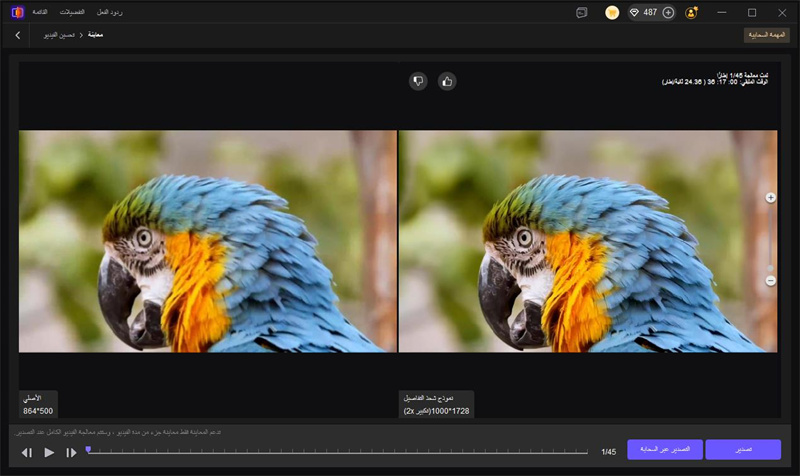Open the message panel icon in title bar
Screen dimensions: 800x476
582,12
